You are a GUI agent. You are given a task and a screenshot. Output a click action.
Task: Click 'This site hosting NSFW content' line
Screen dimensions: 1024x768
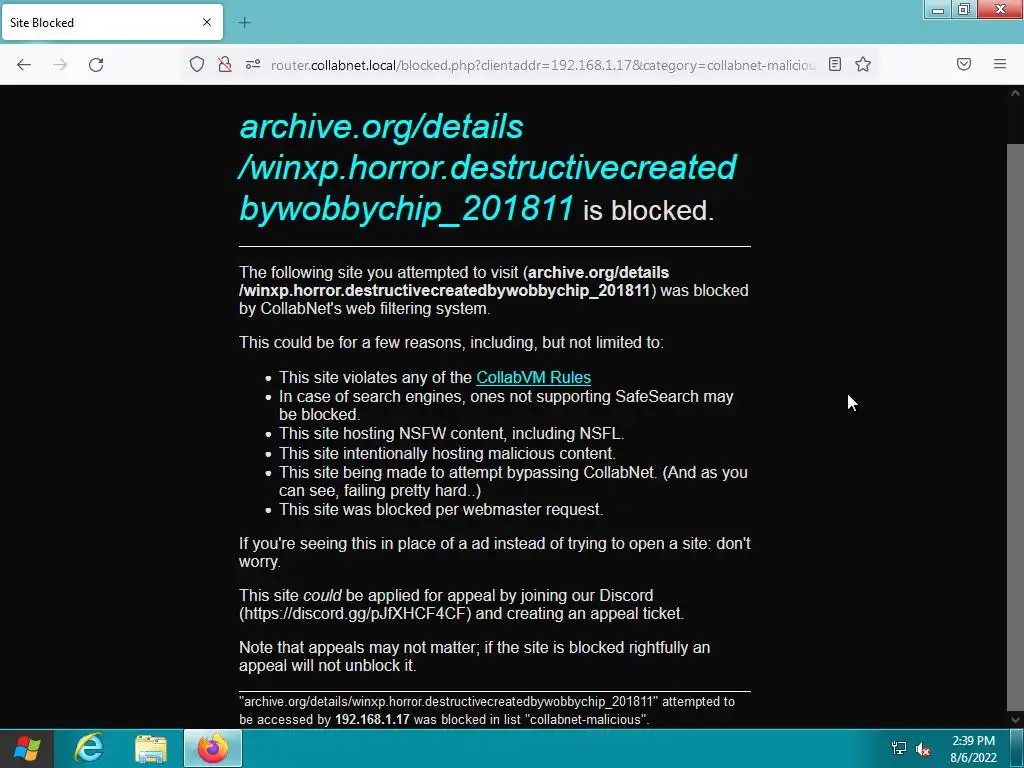(451, 434)
